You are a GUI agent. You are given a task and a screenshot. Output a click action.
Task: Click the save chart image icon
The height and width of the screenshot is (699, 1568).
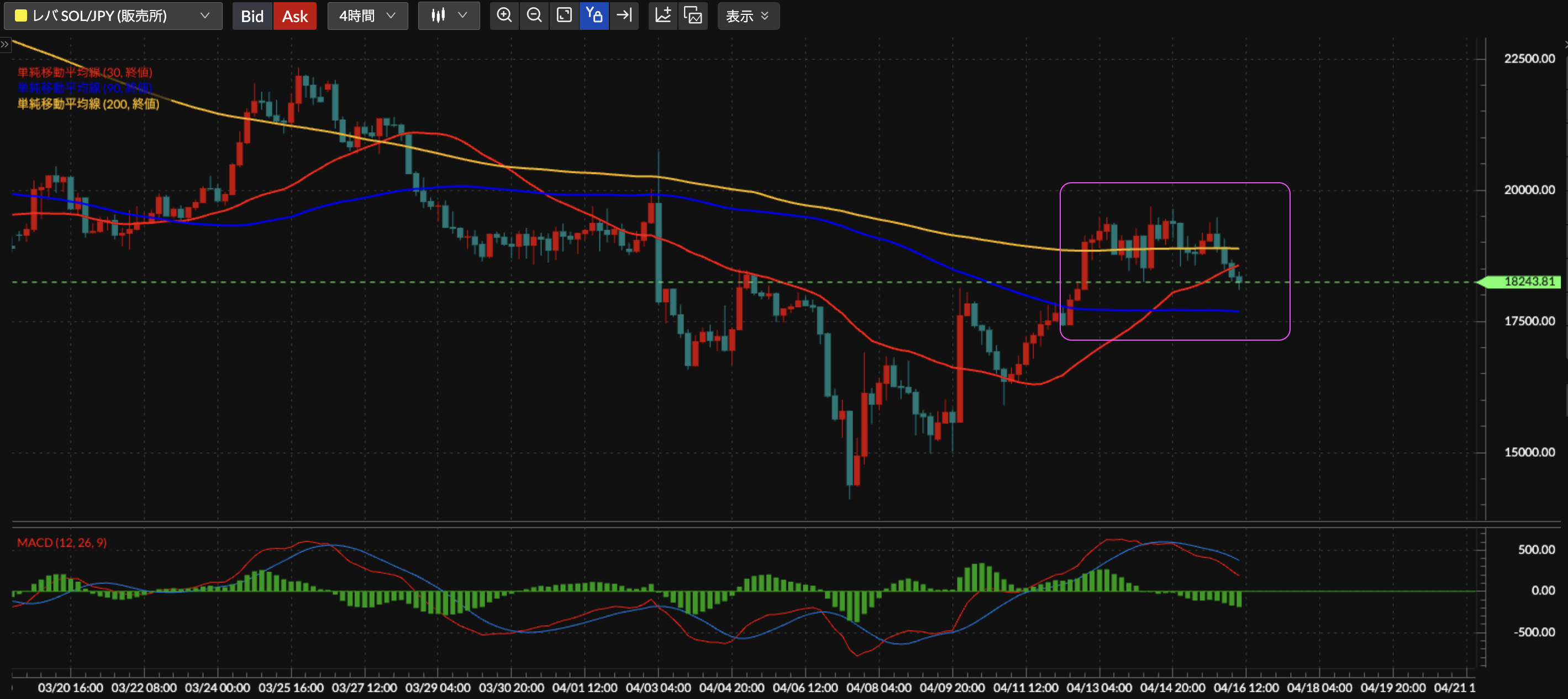[693, 15]
